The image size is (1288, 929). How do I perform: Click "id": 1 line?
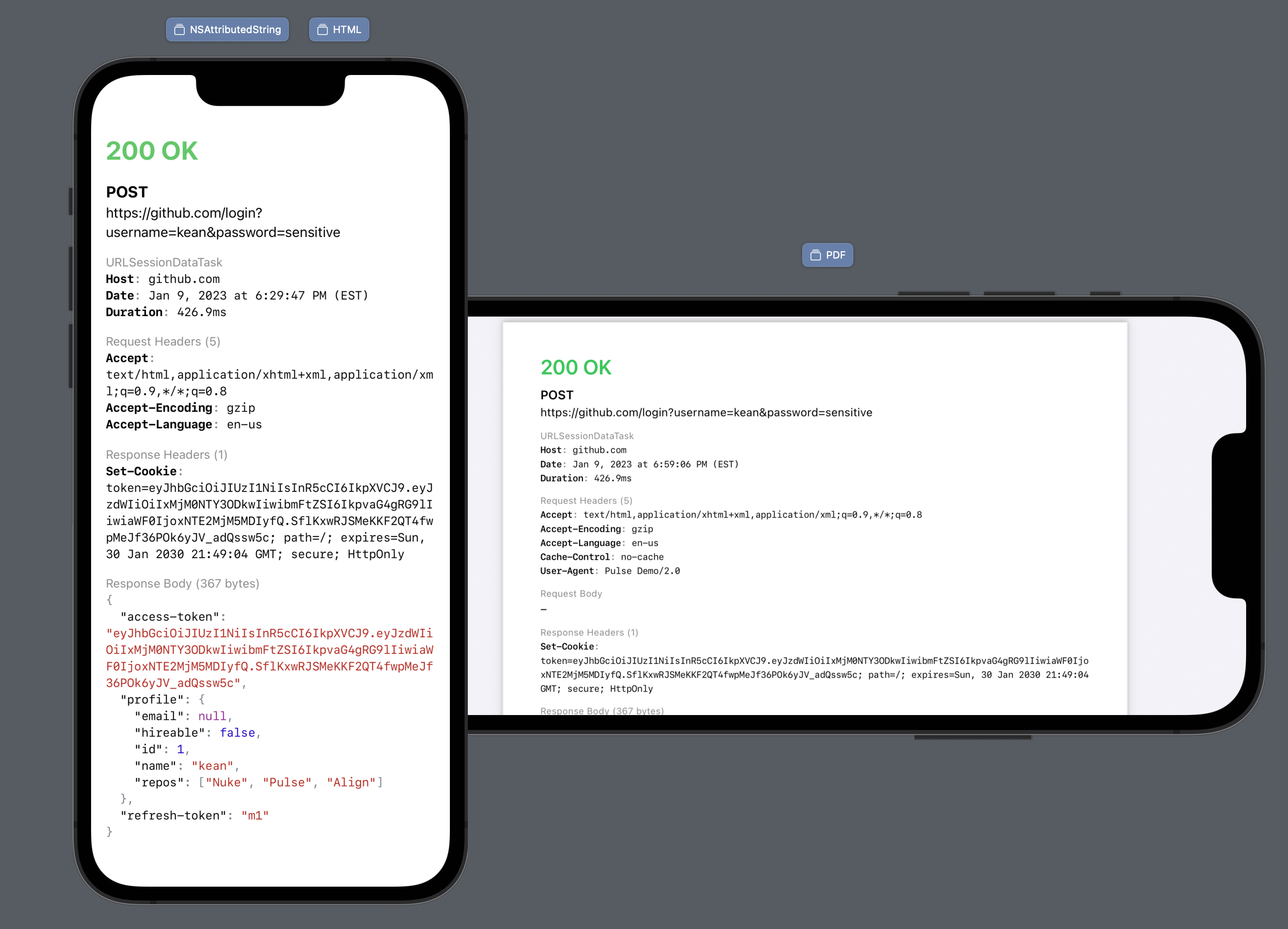[161, 749]
